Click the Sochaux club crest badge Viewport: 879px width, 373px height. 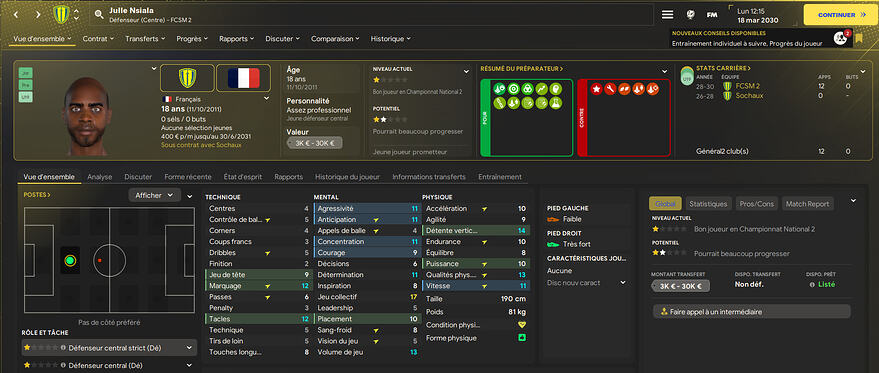[x=187, y=78]
